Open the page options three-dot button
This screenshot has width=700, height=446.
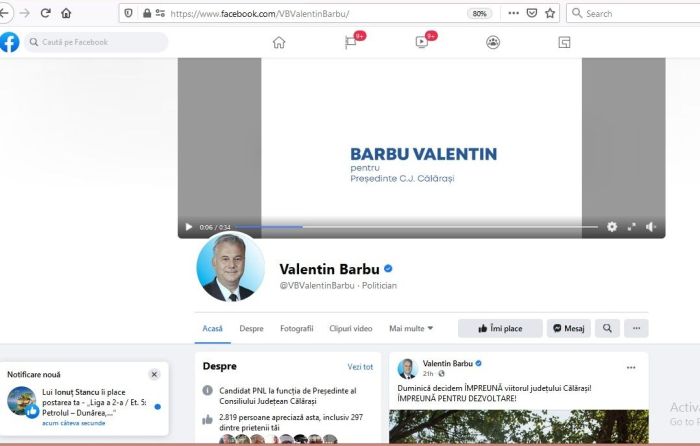636,328
